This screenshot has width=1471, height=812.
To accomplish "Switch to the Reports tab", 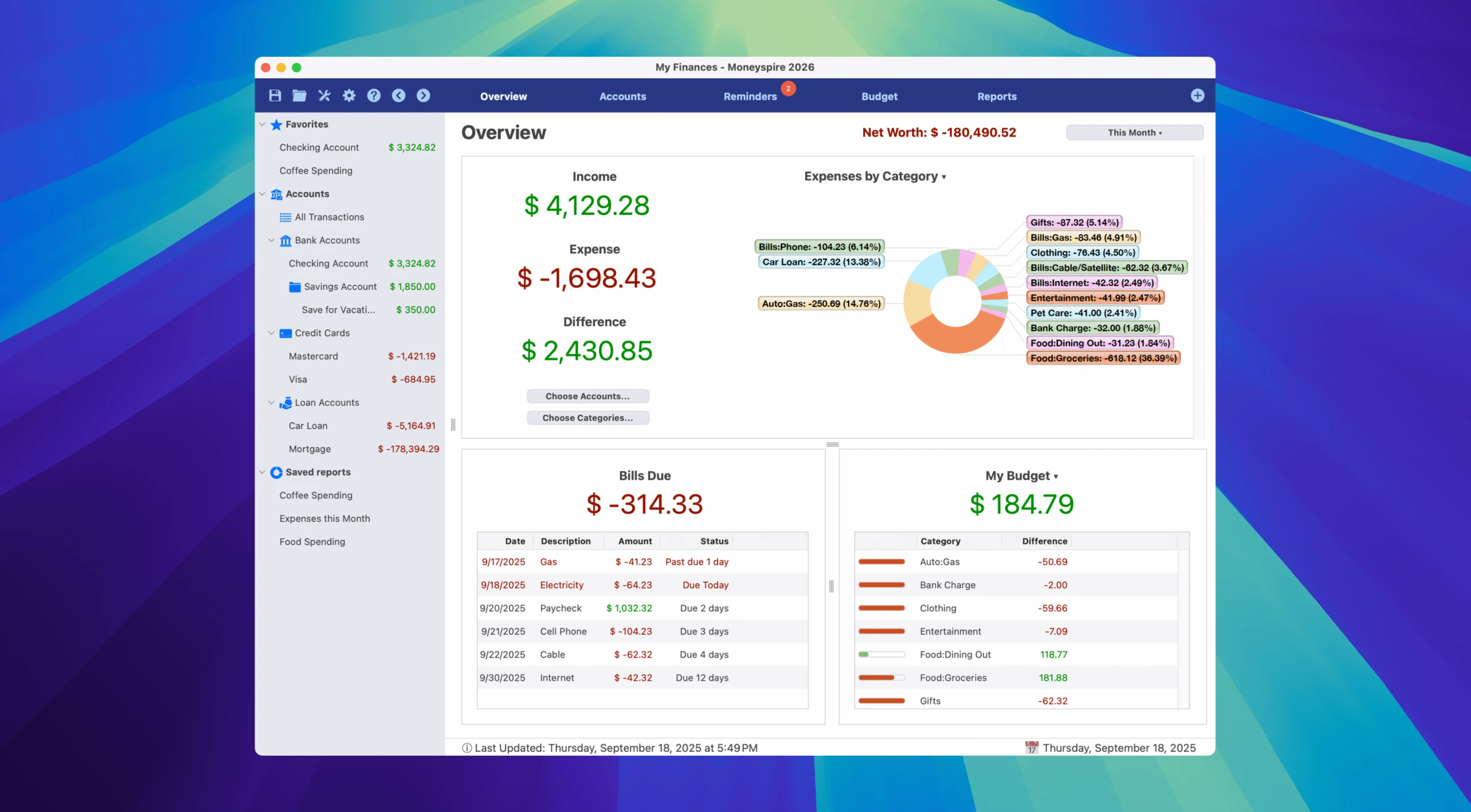I will coord(997,96).
